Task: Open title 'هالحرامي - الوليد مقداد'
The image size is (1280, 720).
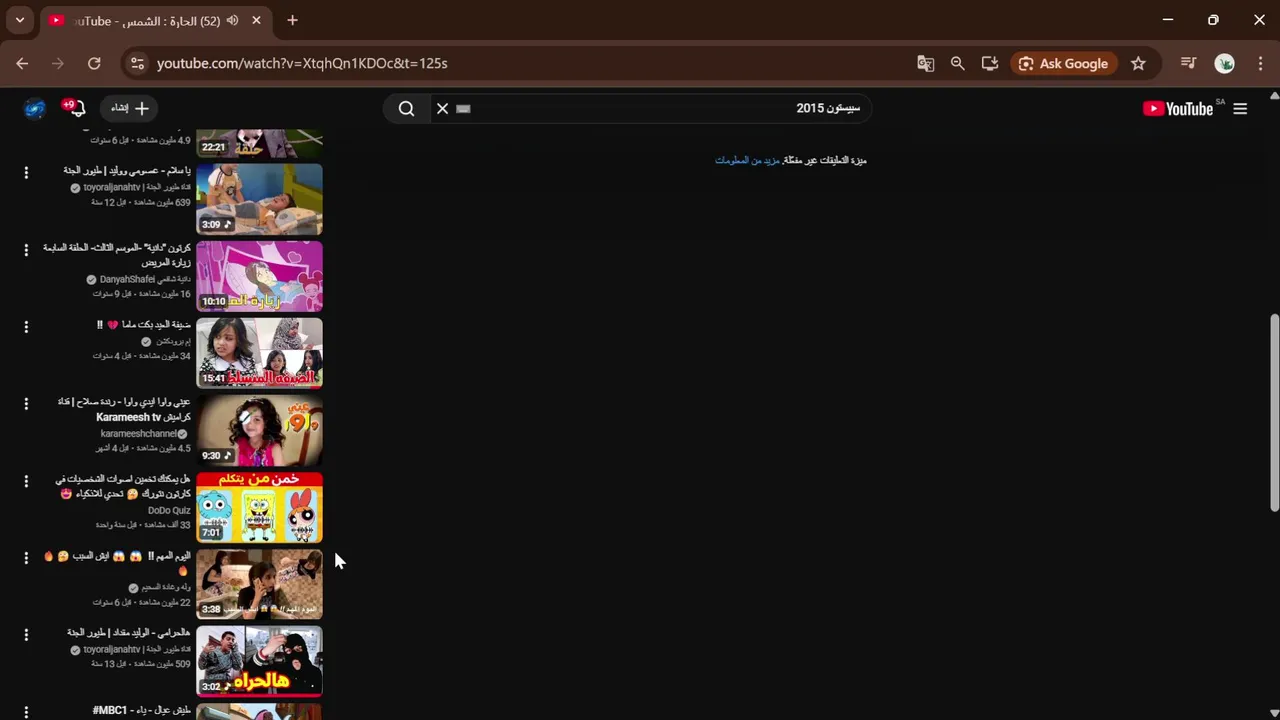Action: (x=129, y=633)
